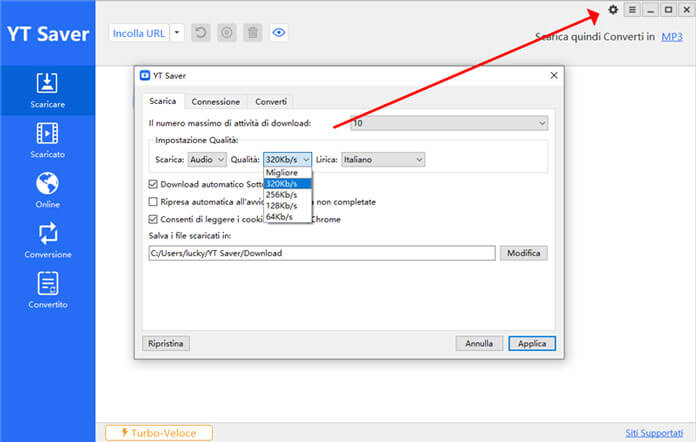696x442 pixels.
Task: Click the YT Saver logo text
Action: (x=48, y=34)
